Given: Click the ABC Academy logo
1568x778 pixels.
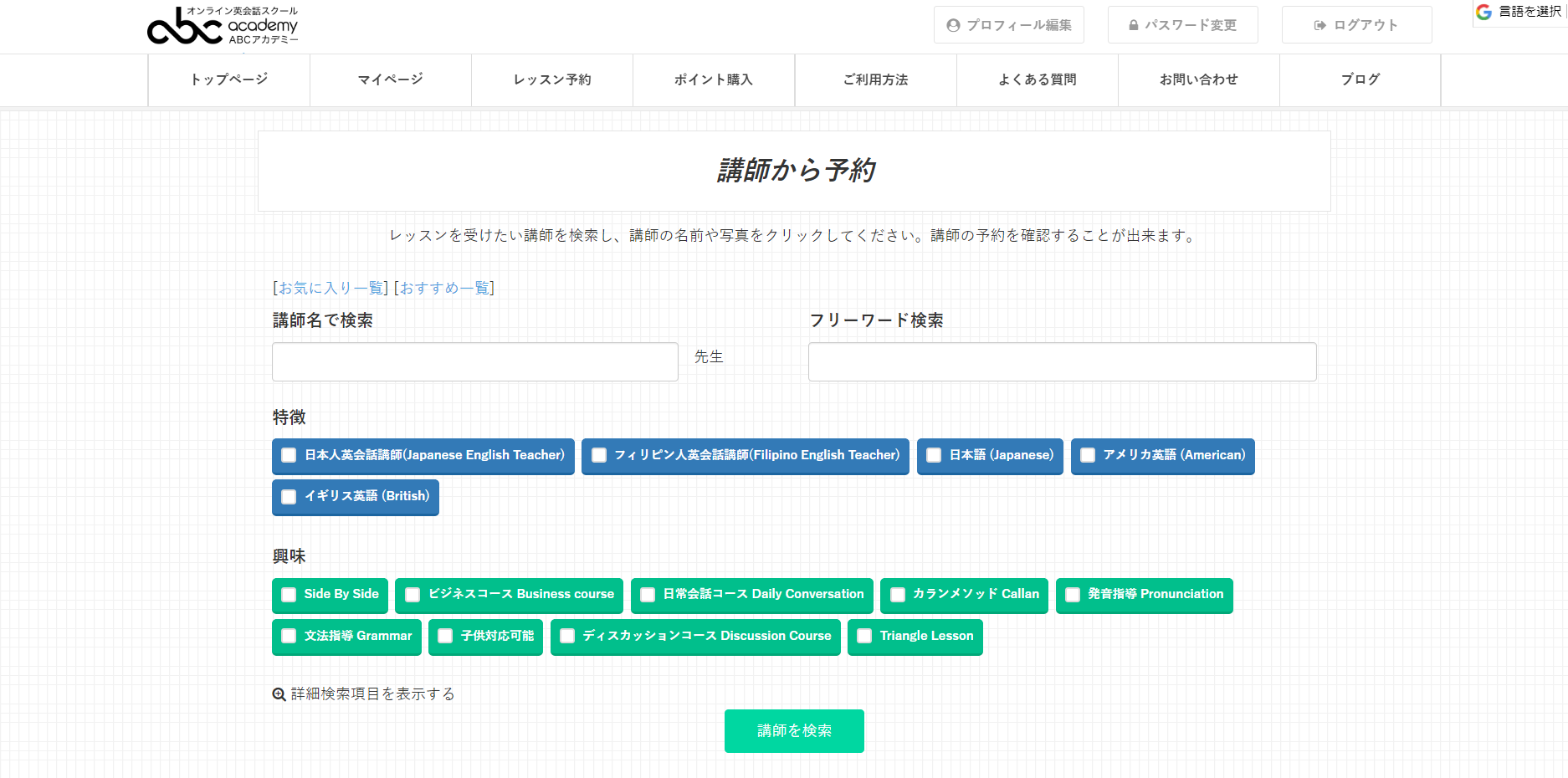Looking at the screenshot, I should 223,26.
